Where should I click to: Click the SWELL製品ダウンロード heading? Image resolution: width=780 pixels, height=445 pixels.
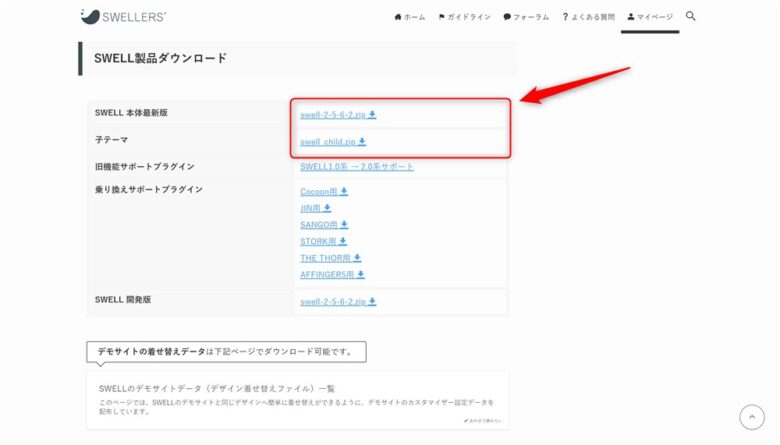point(160,58)
